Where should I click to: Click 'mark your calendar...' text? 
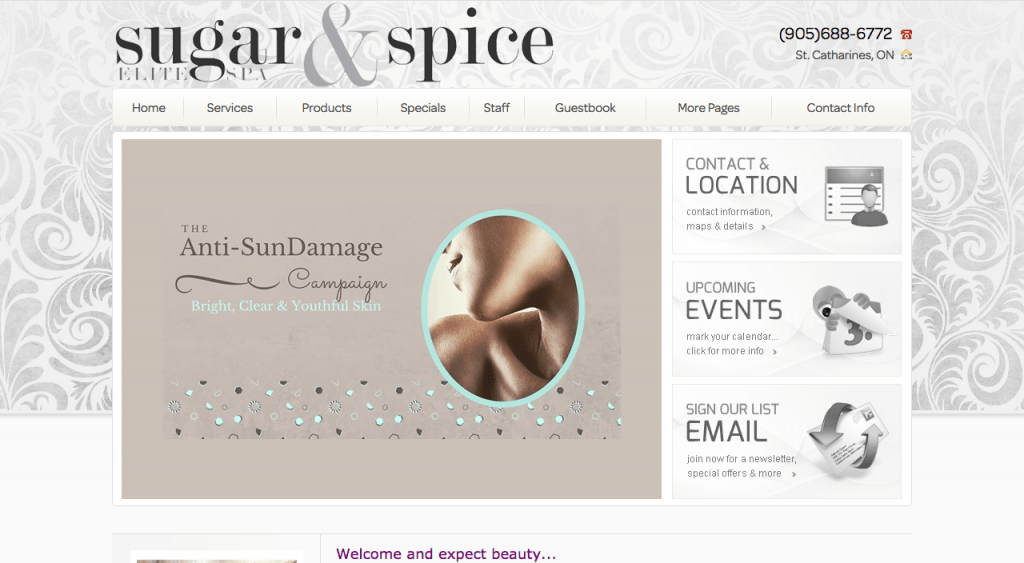coord(732,336)
